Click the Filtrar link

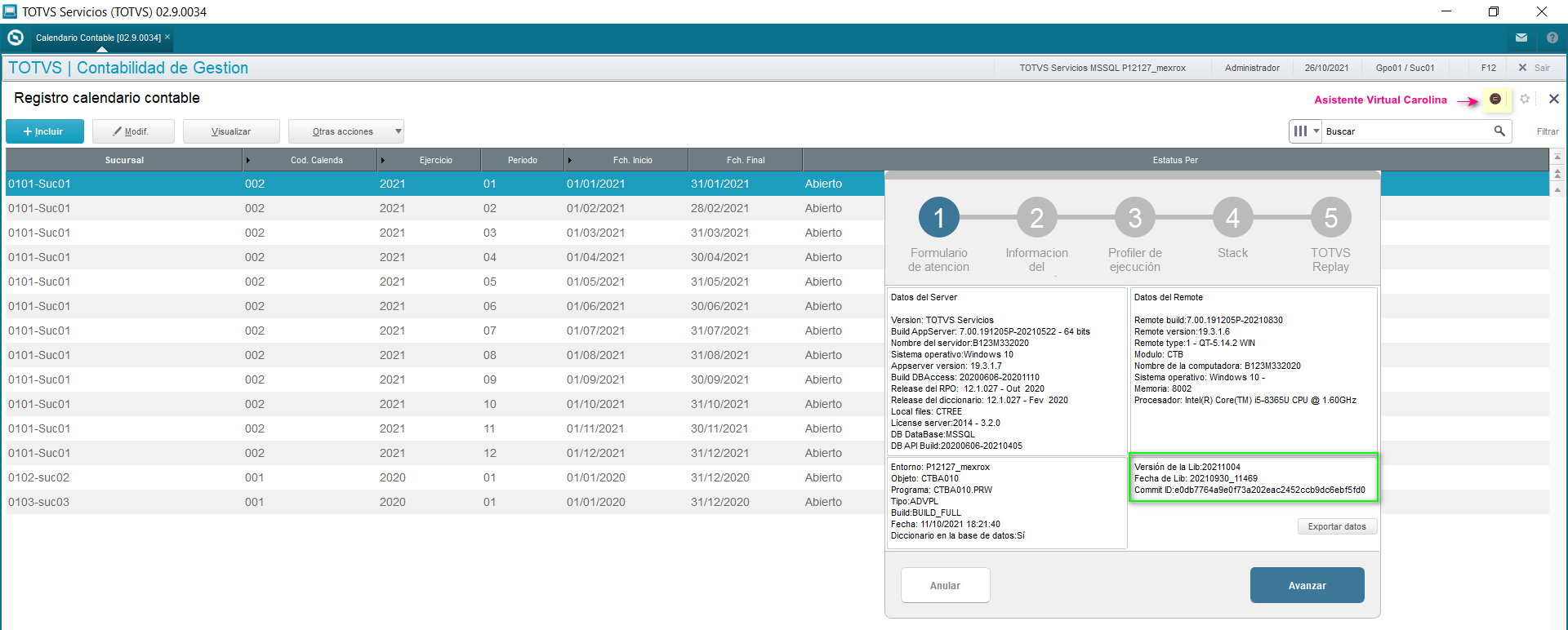(x=1548, y=131)
